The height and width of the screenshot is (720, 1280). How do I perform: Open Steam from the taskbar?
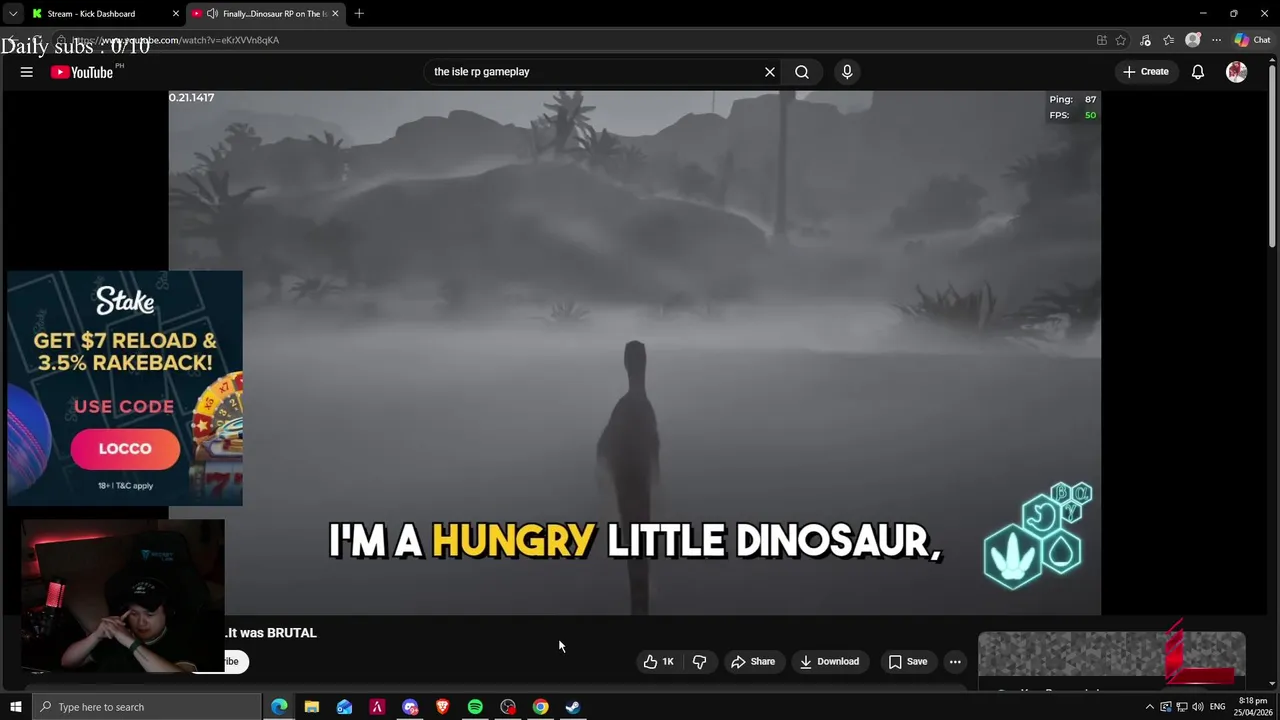[x=573, y=707]
